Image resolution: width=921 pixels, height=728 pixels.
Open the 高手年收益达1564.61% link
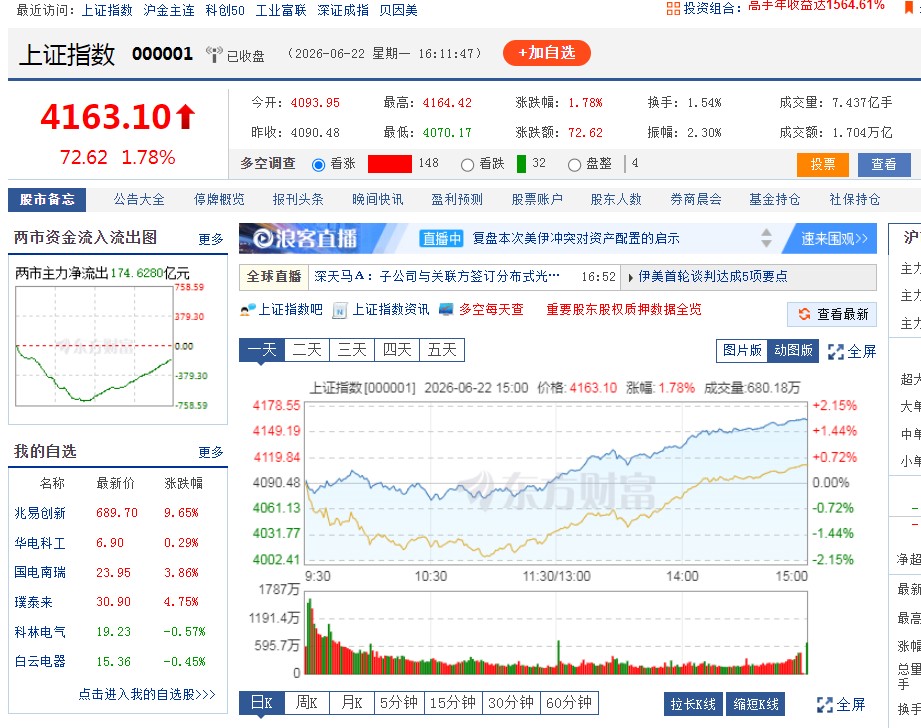[x=816, y=6]
